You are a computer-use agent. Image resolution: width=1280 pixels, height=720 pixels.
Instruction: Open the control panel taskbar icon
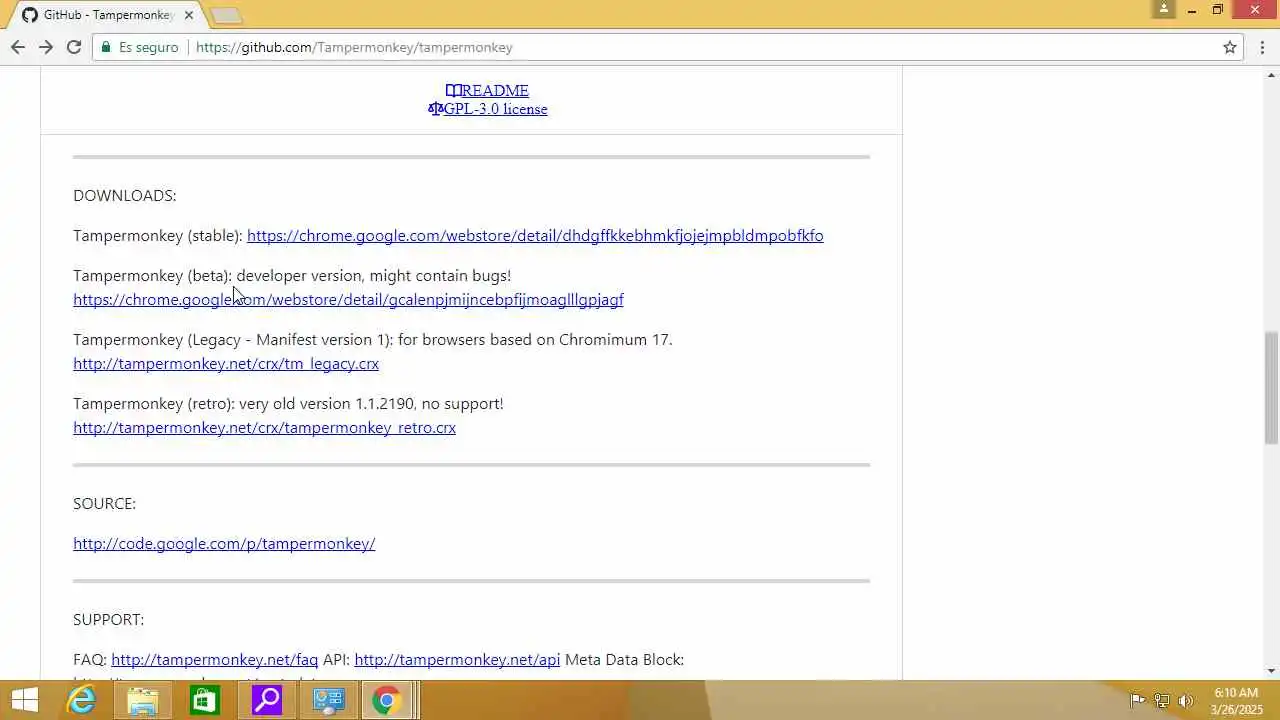[x=328, y=700]
